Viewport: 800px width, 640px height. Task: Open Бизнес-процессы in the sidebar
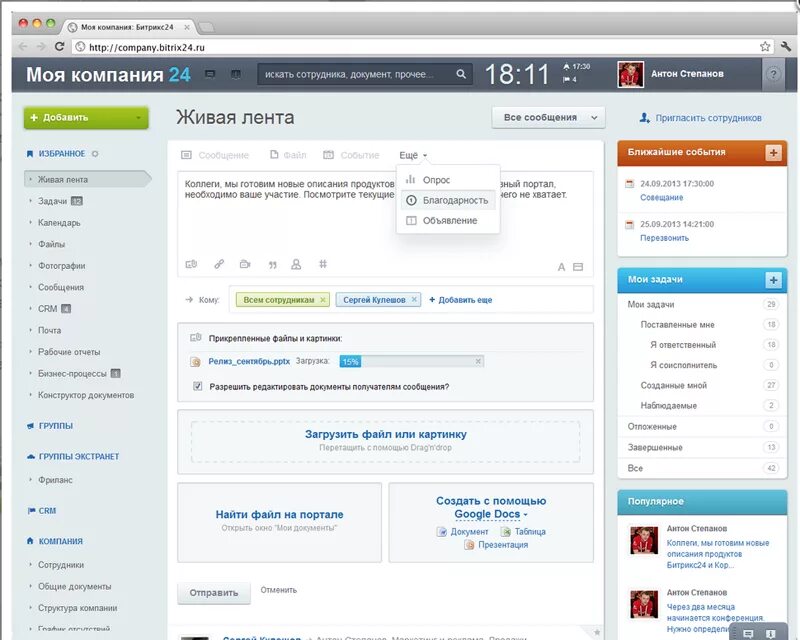pyautogui.click(x=72, y=374)
